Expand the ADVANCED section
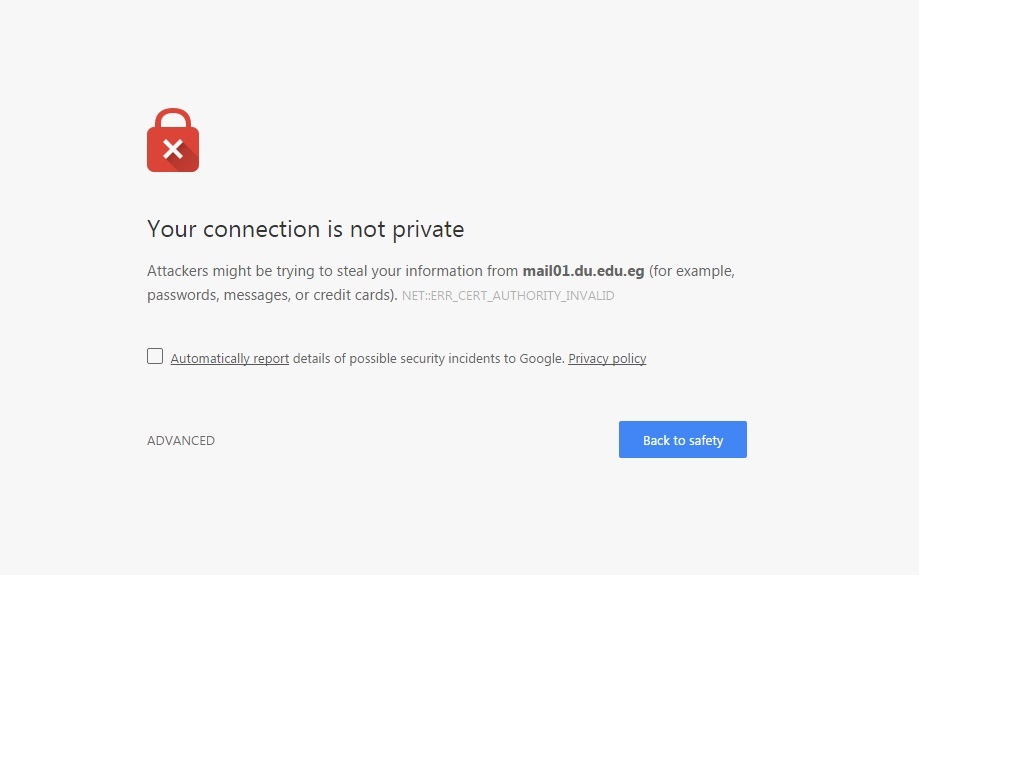The image size is (1024, 768). click(x=181, y=441)
